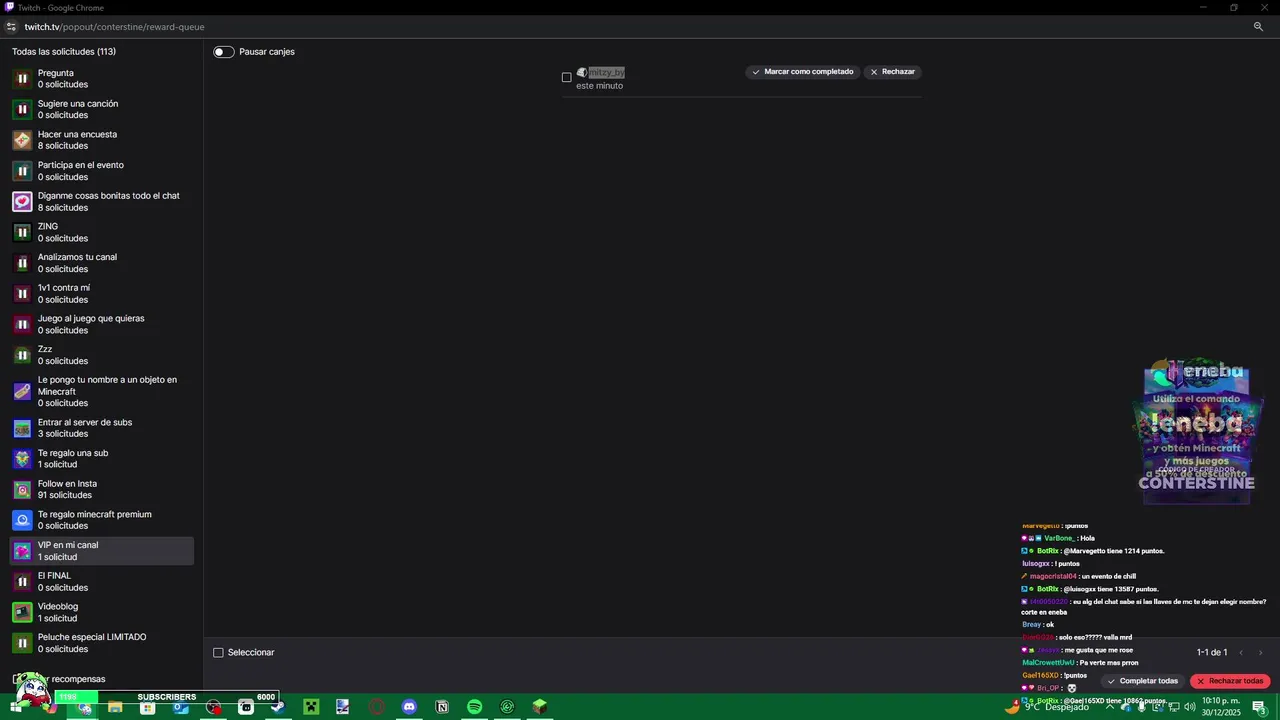Click Completar todas button
The height and width of the screenshot is (720, 1280).
tap(1142, 681)
